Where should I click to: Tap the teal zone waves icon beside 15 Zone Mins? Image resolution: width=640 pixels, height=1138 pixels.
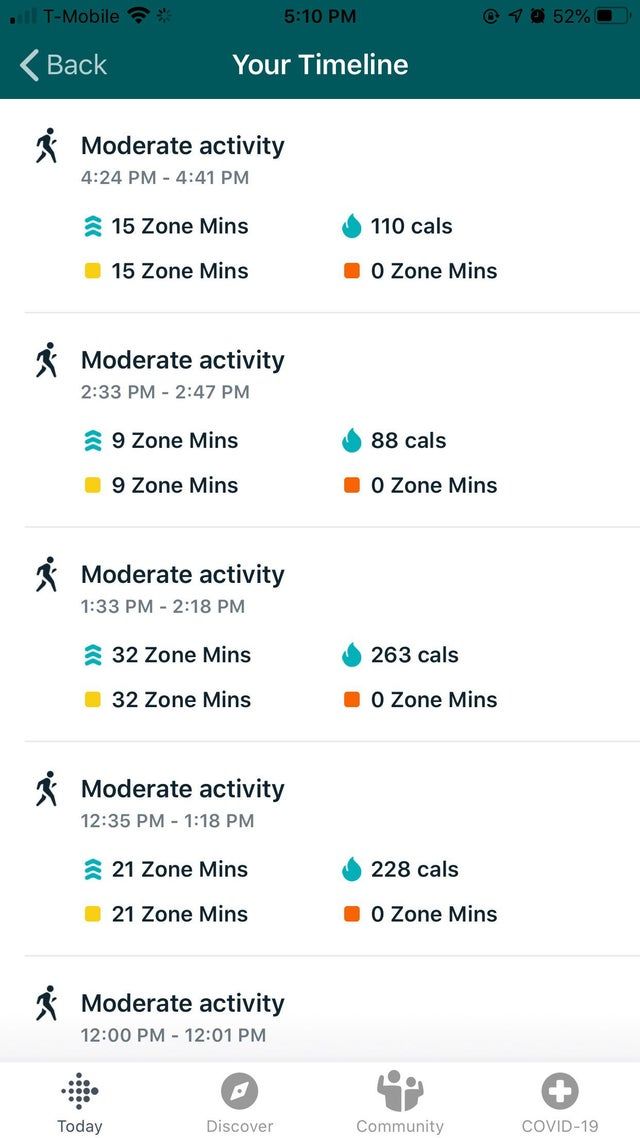click(93, 226)
